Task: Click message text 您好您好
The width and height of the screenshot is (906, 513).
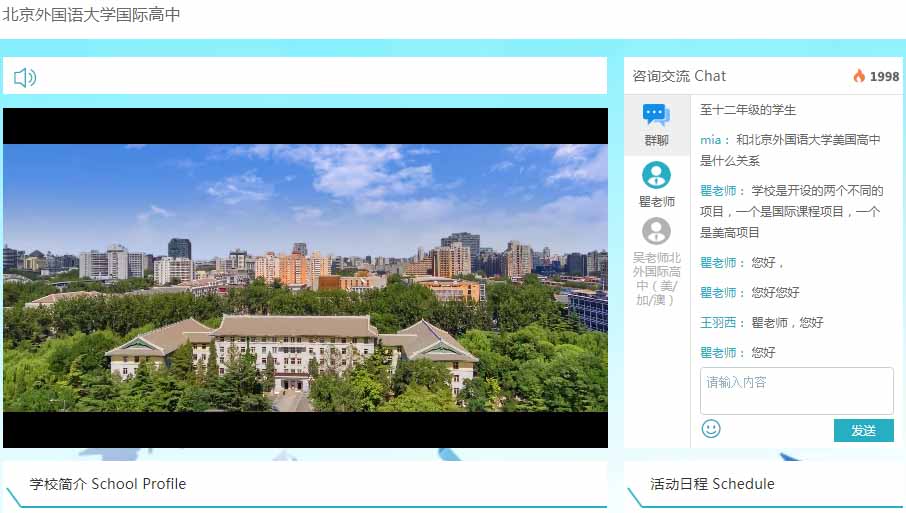Action: click(x=775, y=292)
